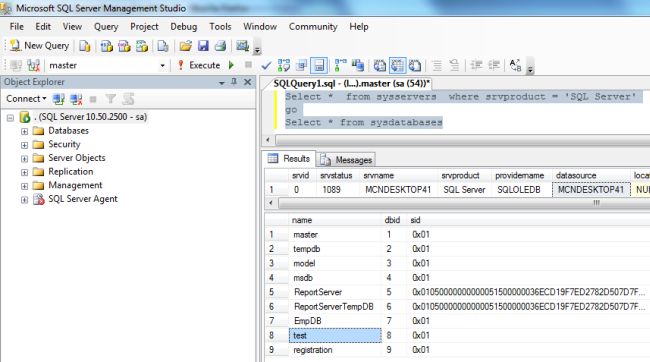Specify values for template parameters
This screenshot has height=362, width=650.
(515, 65)
